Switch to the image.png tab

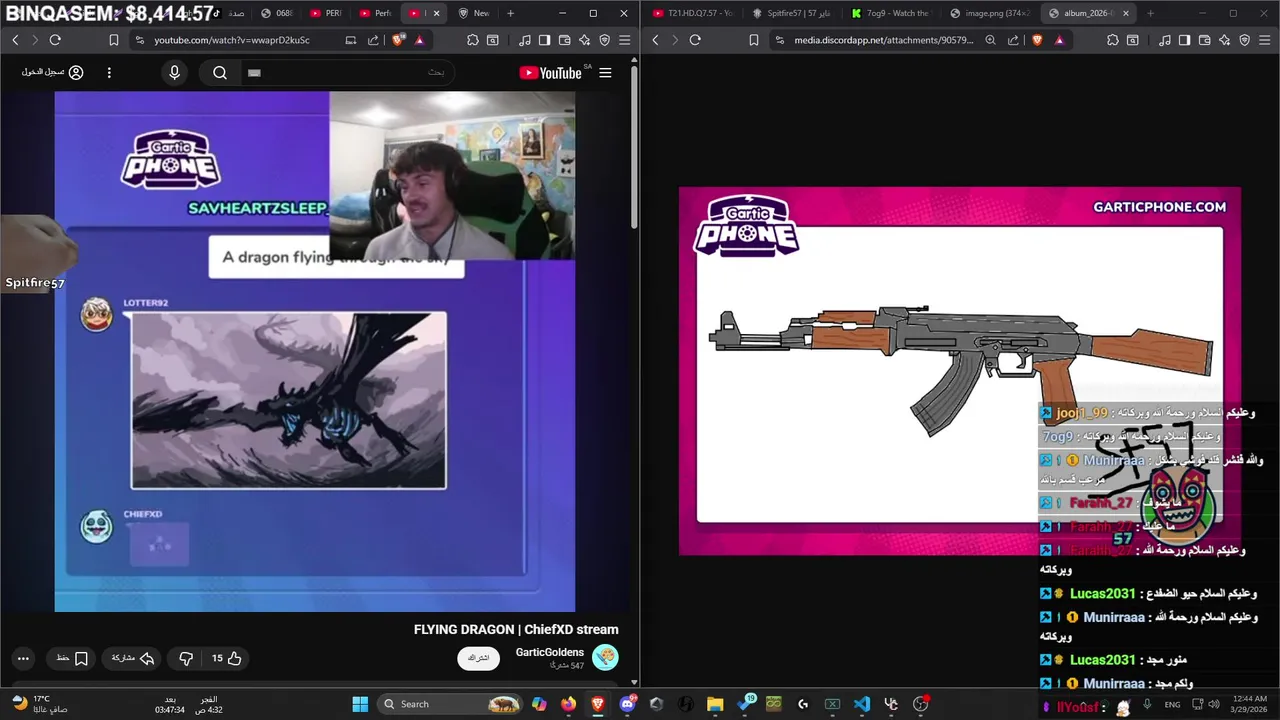[x=989, y=13]
